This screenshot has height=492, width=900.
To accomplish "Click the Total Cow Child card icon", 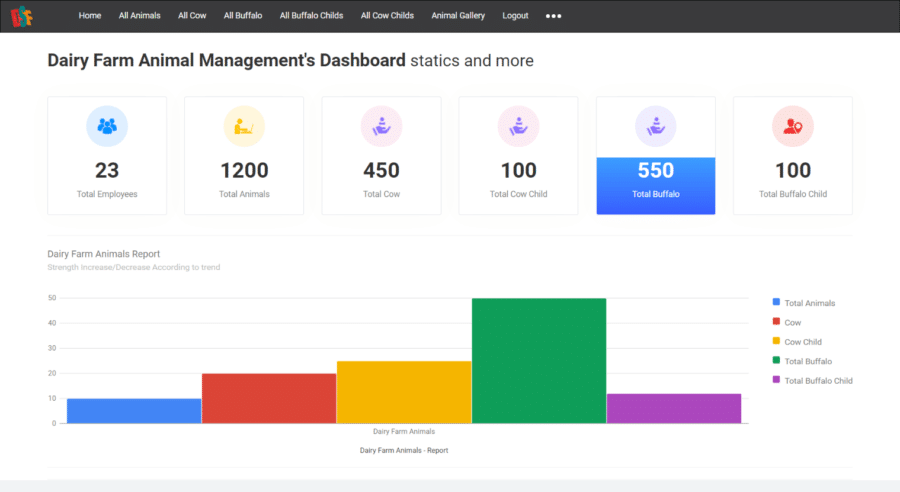I will (518, 126).
